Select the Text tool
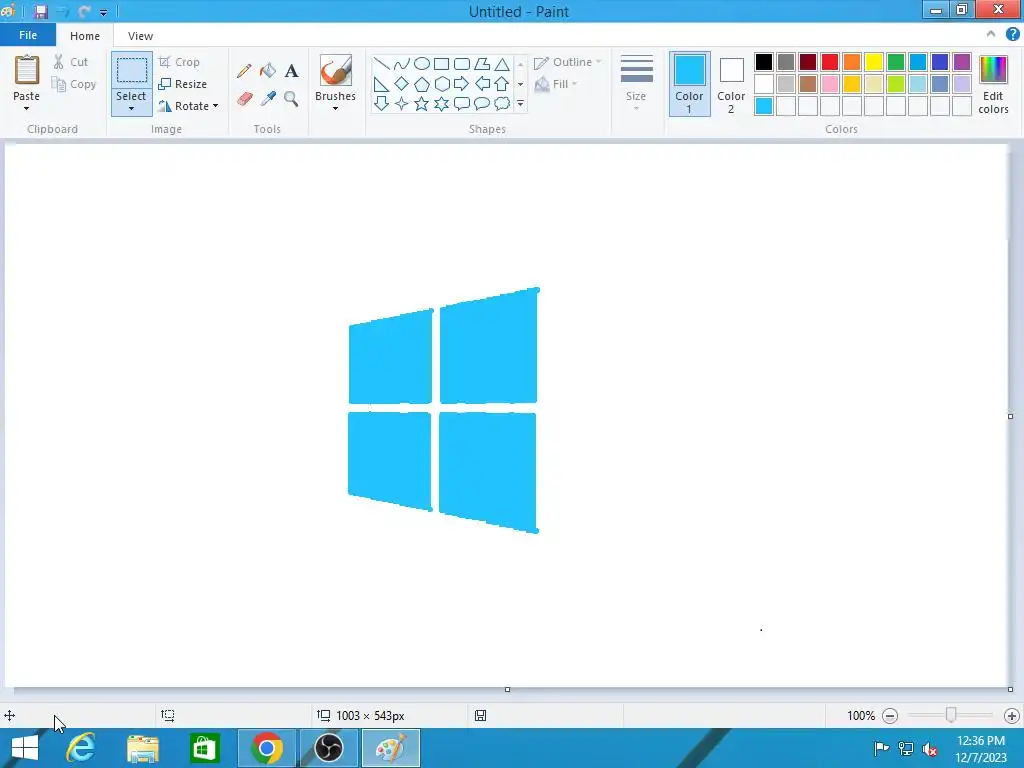The width and height of the screenshot is (1024, 768). click(x=291, y=71)
